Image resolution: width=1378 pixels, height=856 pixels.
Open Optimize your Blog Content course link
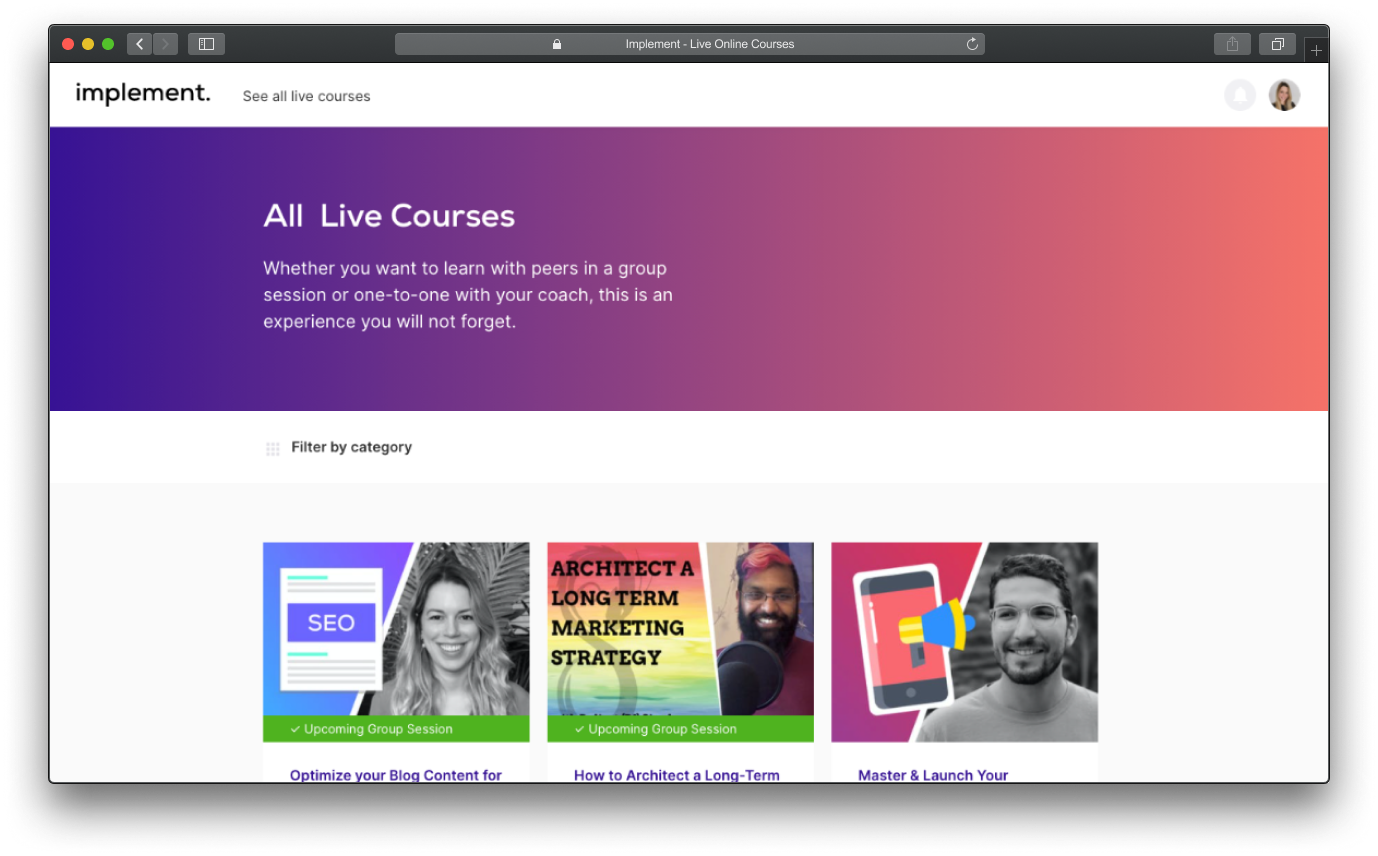[x=396, y=774]
